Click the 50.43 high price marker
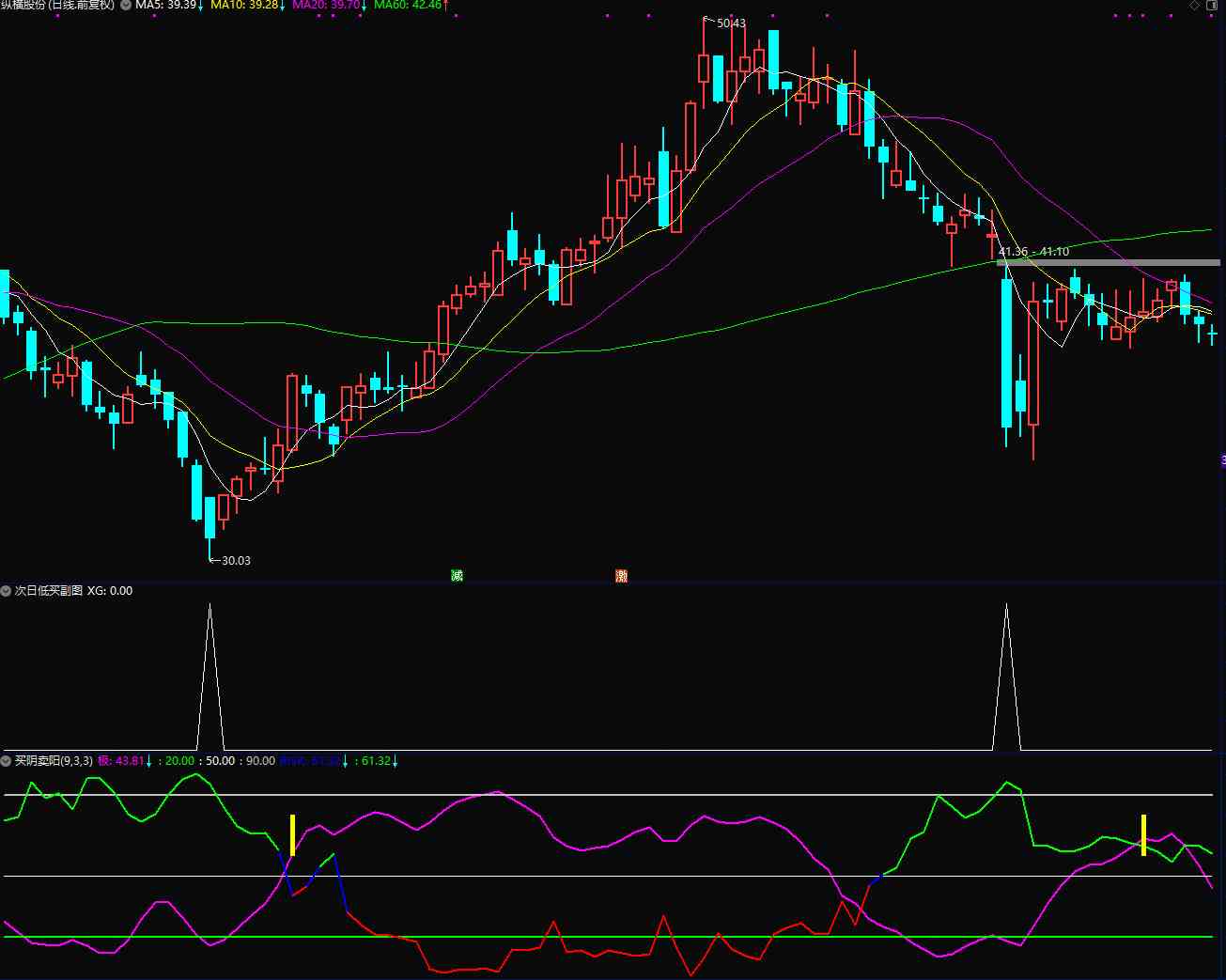The height and width of the screenshot is (980, 1226). pyautogui.click(x=730, y=23)
